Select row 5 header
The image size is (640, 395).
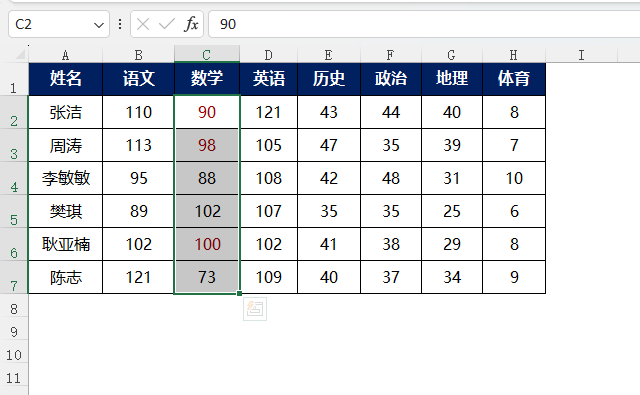pyautogui.click(x=14, y=211)
